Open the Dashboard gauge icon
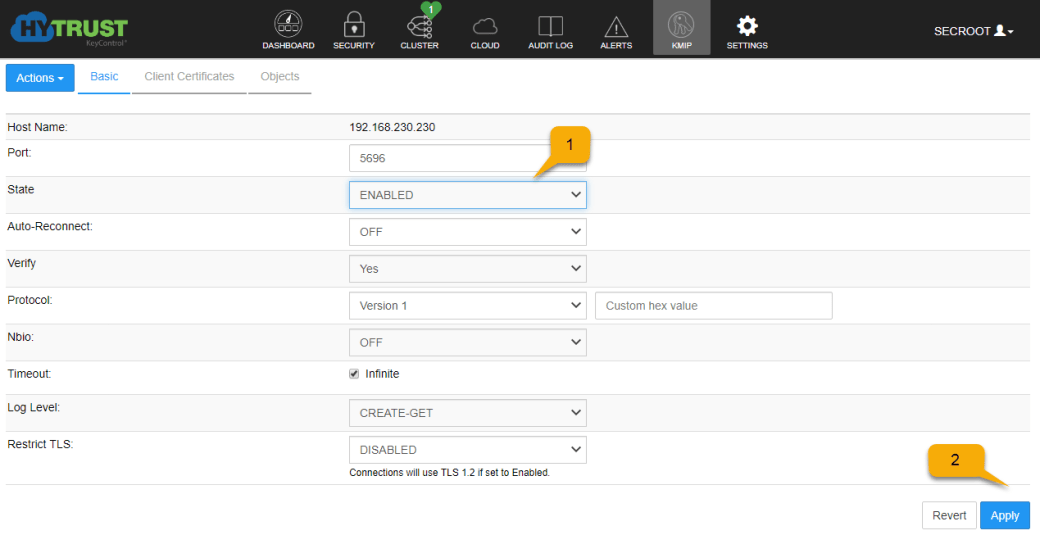The image size is (1040, 535). click(288, 26)
